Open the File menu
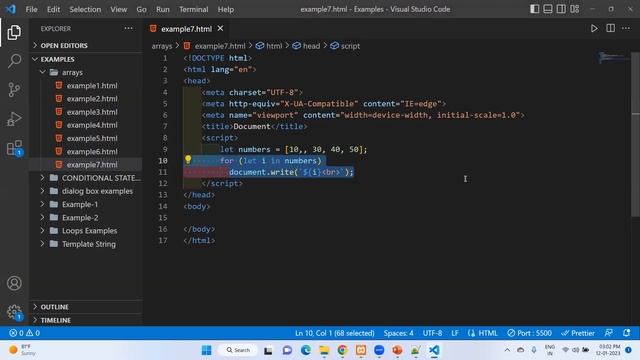Viewport: 640px width, 360px height. coord(31,9)
